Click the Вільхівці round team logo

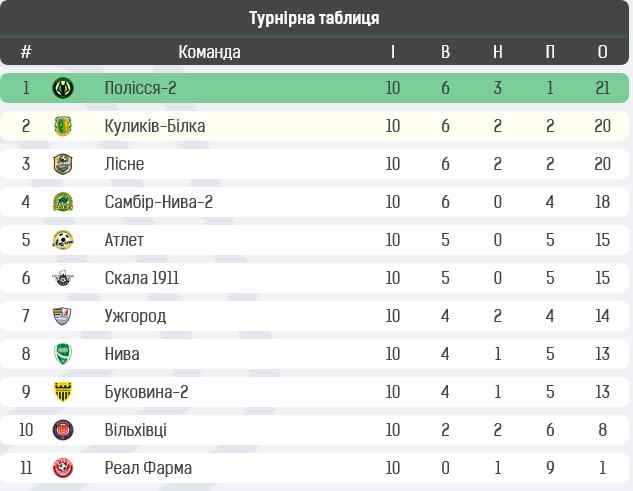(63, 430)
